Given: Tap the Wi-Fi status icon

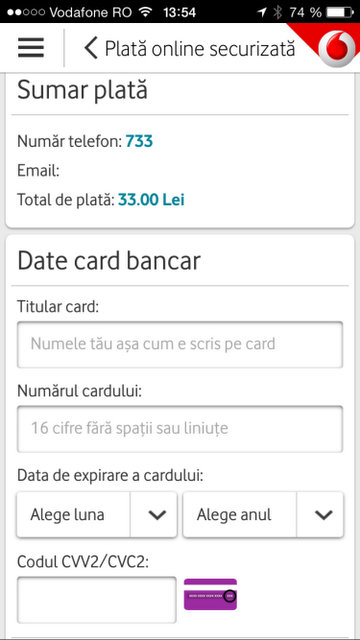Looking at the screenshot, I should pyautogui.click(x=145, y=12).
